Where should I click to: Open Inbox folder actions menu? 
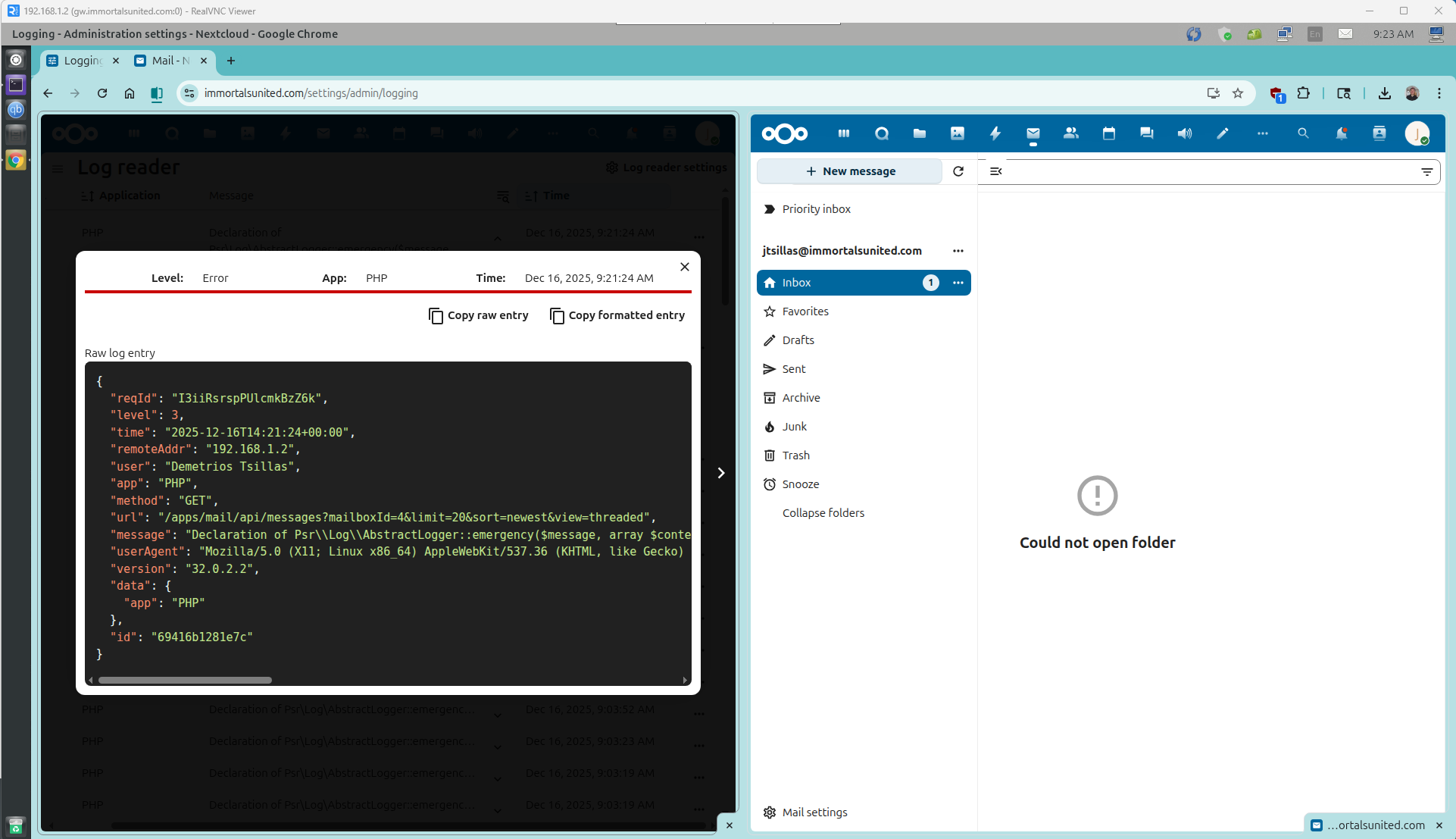(x=958, y=283)
